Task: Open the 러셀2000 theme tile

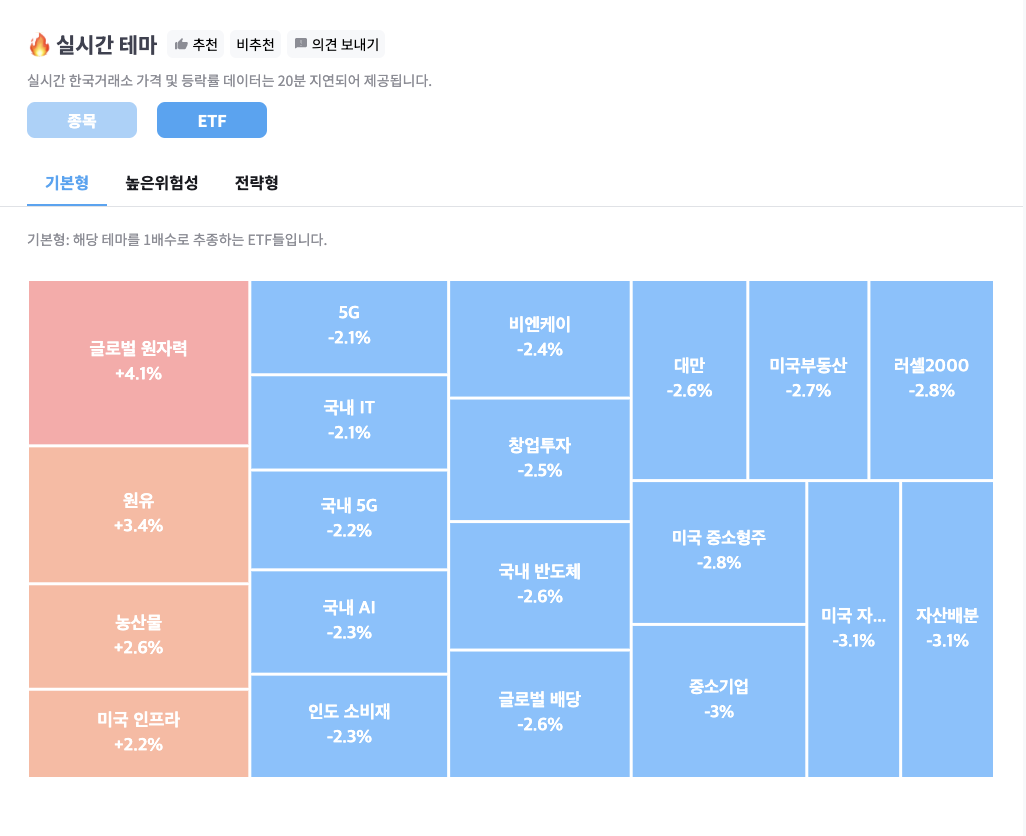Action: tap(931, 379)
